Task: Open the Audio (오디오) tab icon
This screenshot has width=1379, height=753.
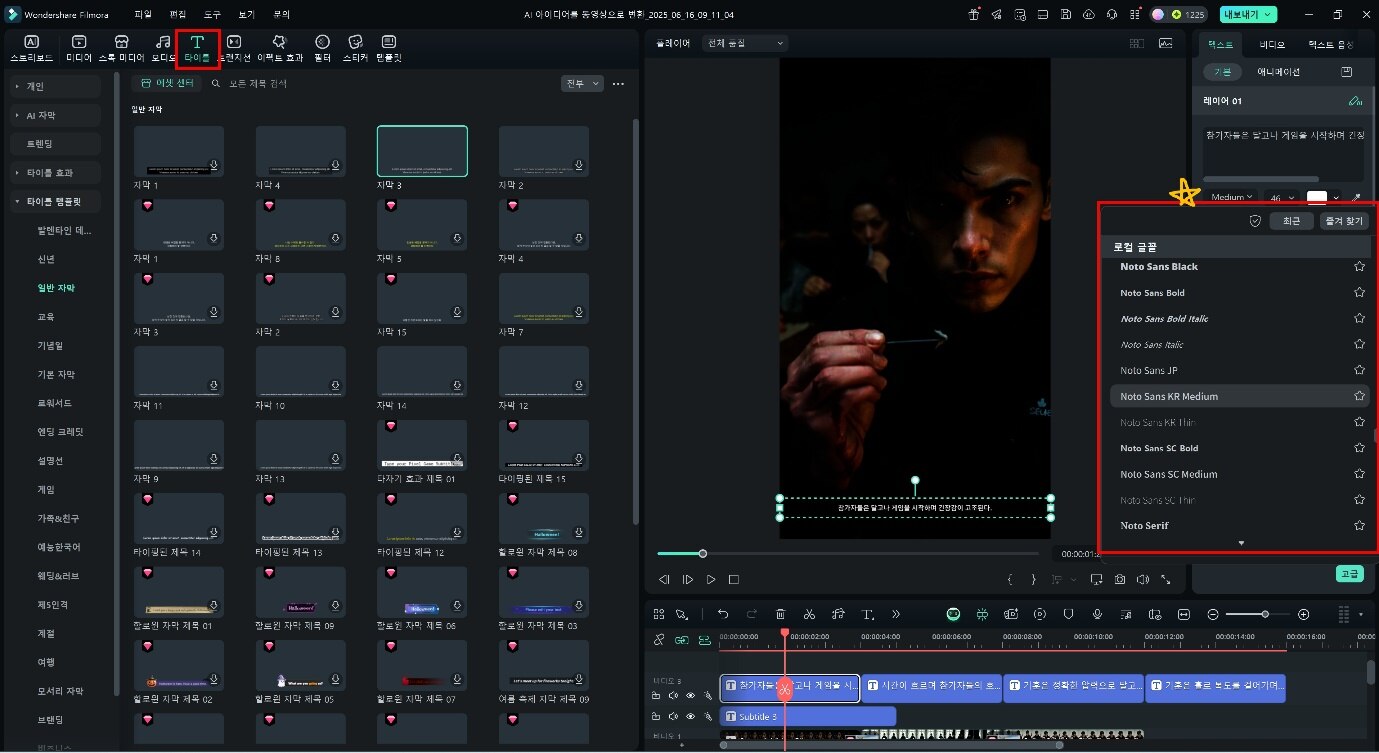Action: [x=162, y=42]
